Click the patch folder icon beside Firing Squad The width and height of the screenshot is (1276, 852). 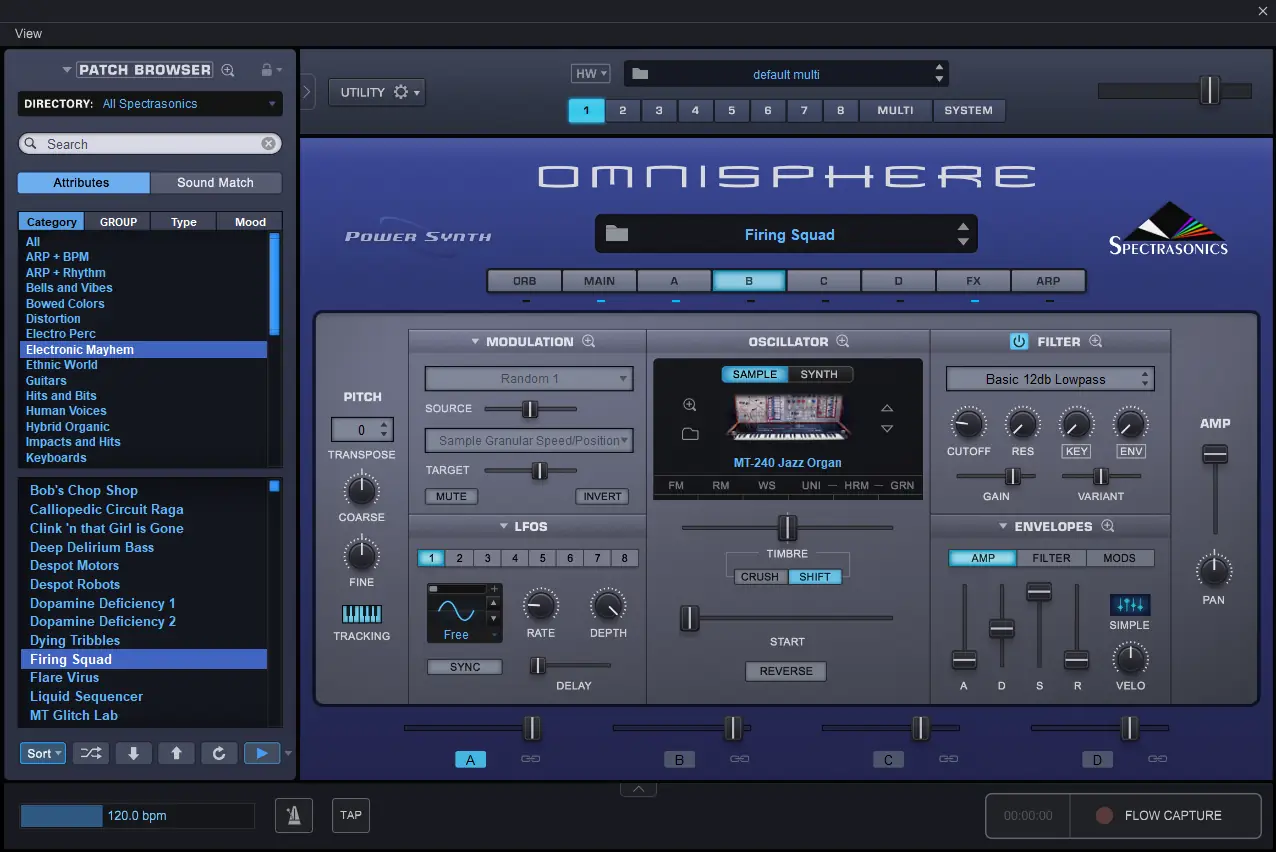[x=617, y=234]
